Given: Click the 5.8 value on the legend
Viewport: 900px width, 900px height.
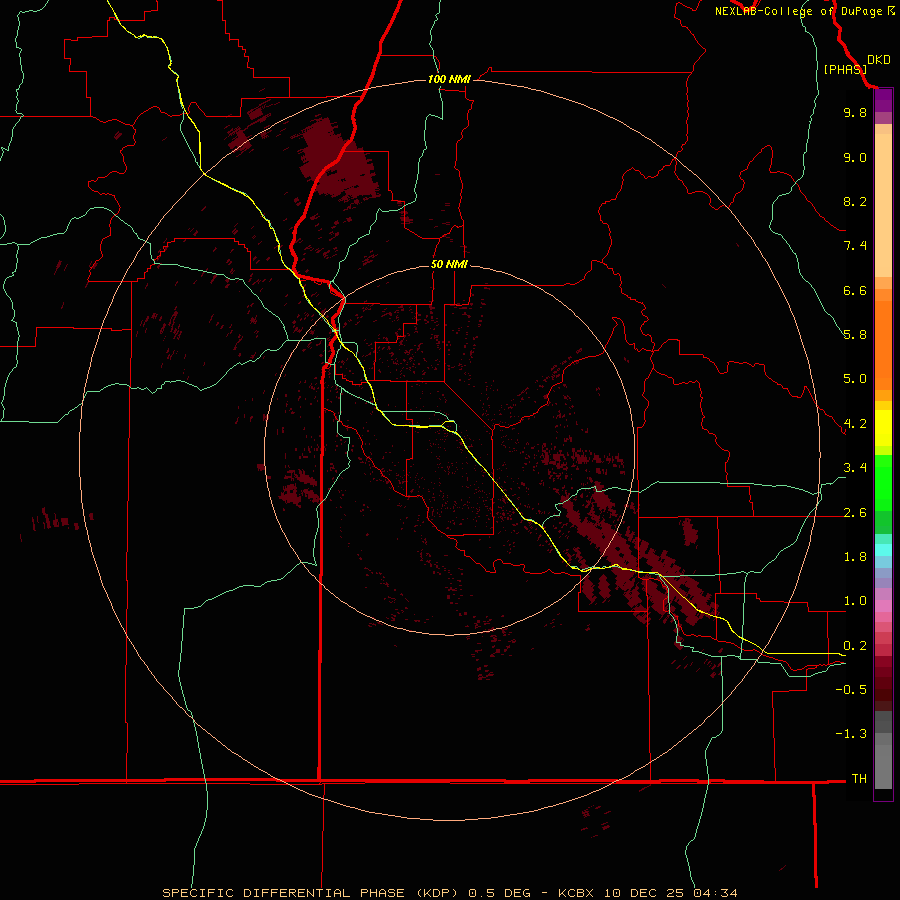Looking at the screenshot, I should point(855,334).
